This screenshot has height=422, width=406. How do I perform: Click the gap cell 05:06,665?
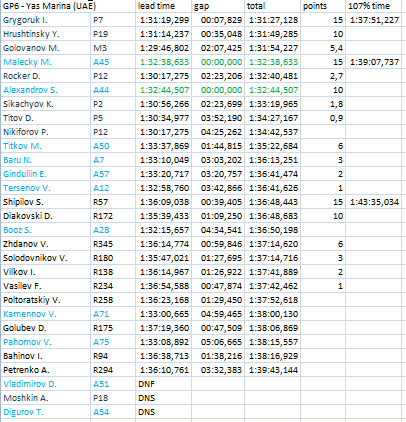click(x=218, y=342)
